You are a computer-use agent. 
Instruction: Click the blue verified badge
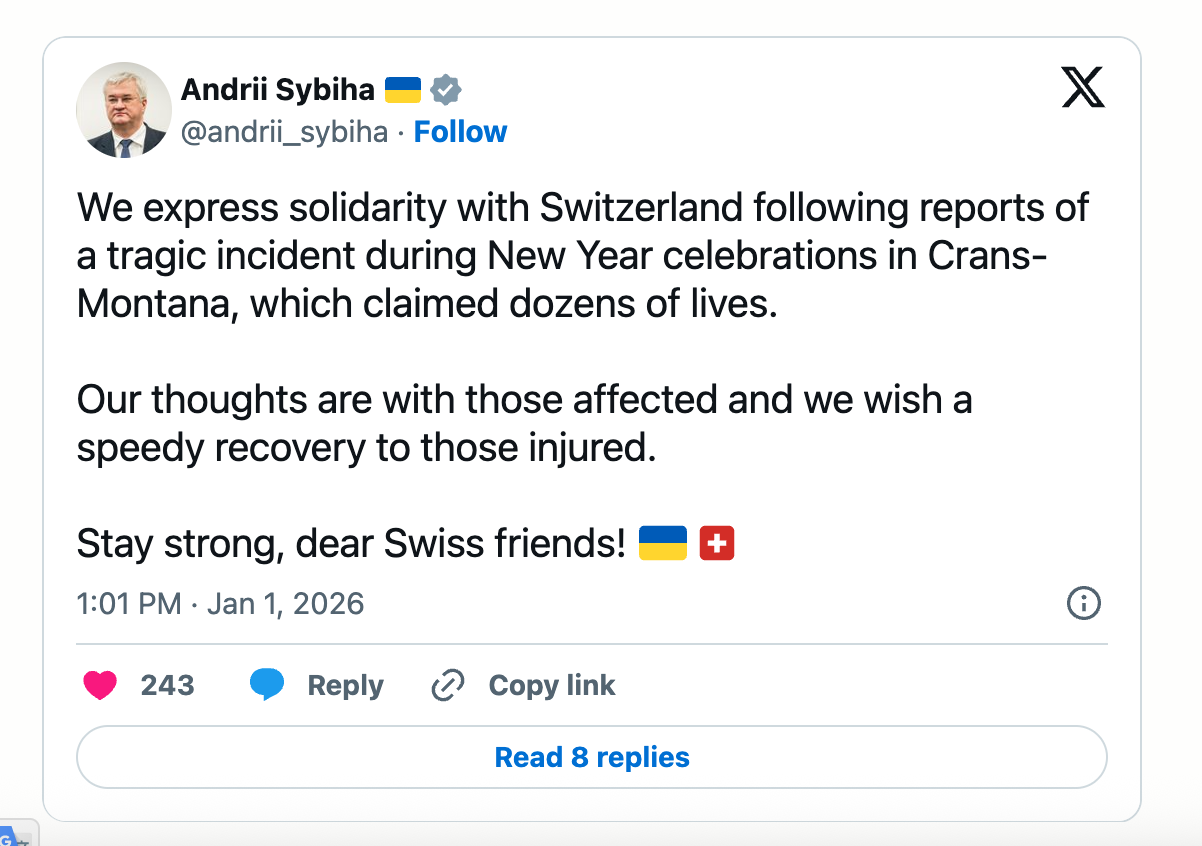(x=446, y=90)
